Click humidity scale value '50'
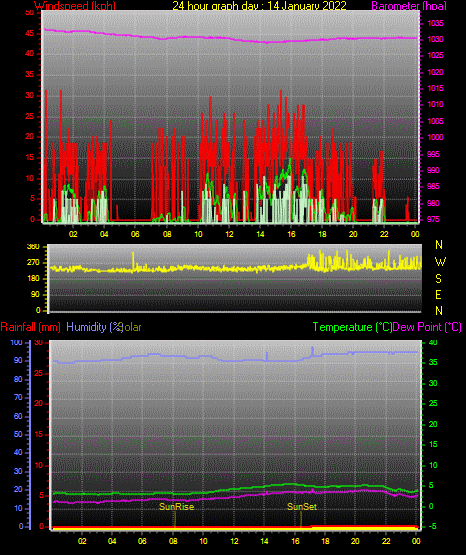 point(18,434)
